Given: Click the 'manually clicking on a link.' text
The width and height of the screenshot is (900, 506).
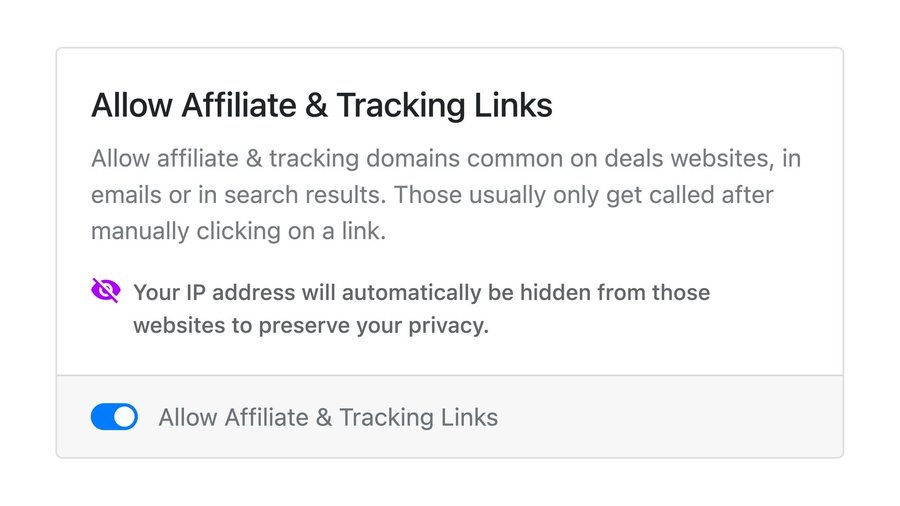Looking at the screenshot, I should click(239, 231).
